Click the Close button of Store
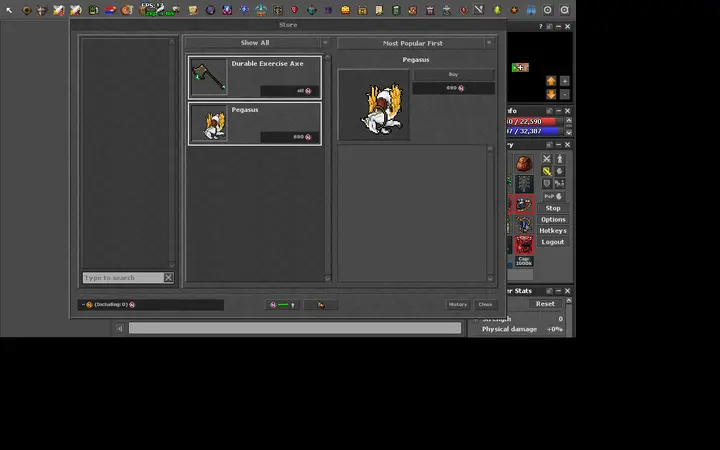Image resolution: width=720 pixels, height=450 pixels. [x=485, y=304]
